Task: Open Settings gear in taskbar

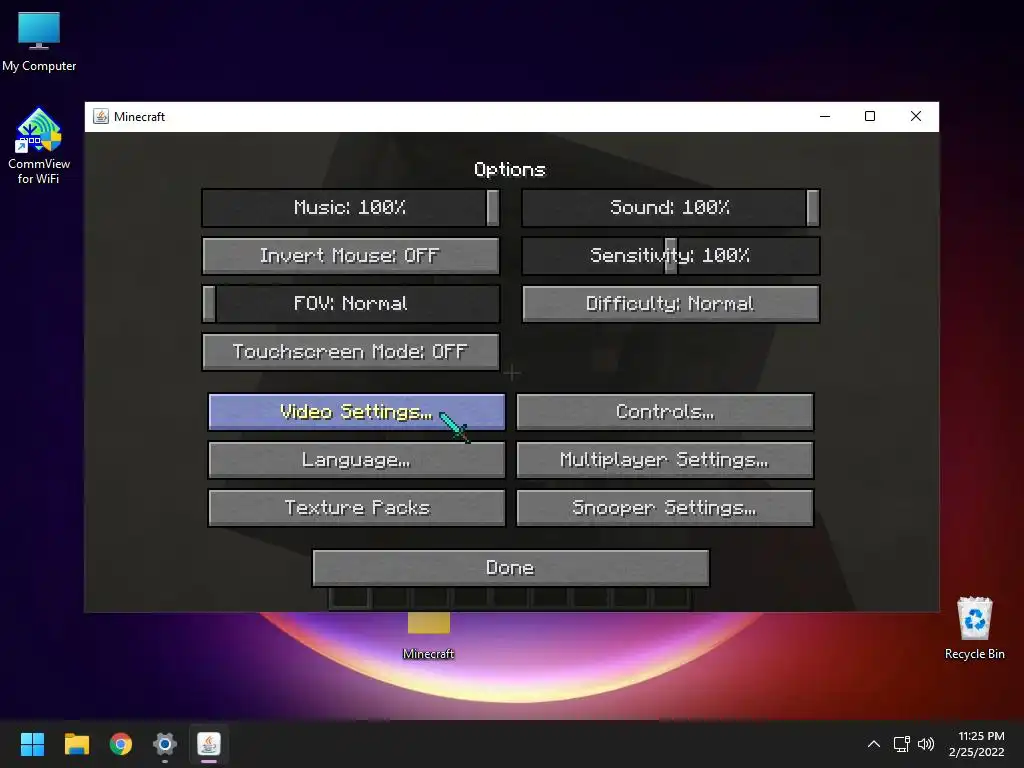Action: click(x=165, y=744)
